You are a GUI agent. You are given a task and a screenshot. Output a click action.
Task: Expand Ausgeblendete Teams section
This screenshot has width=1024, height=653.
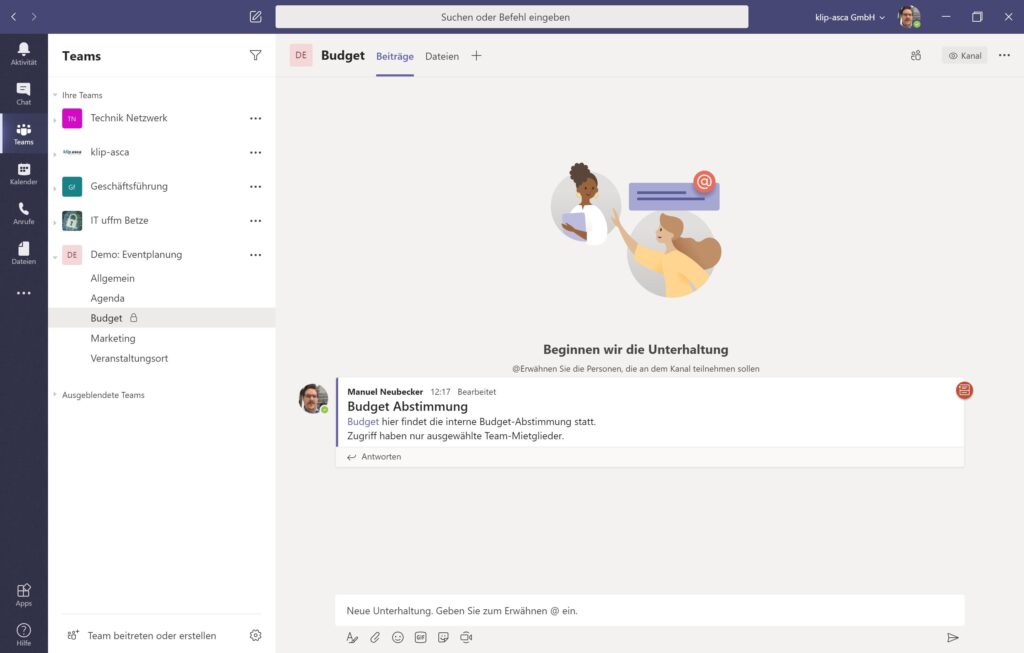[55, 394]
